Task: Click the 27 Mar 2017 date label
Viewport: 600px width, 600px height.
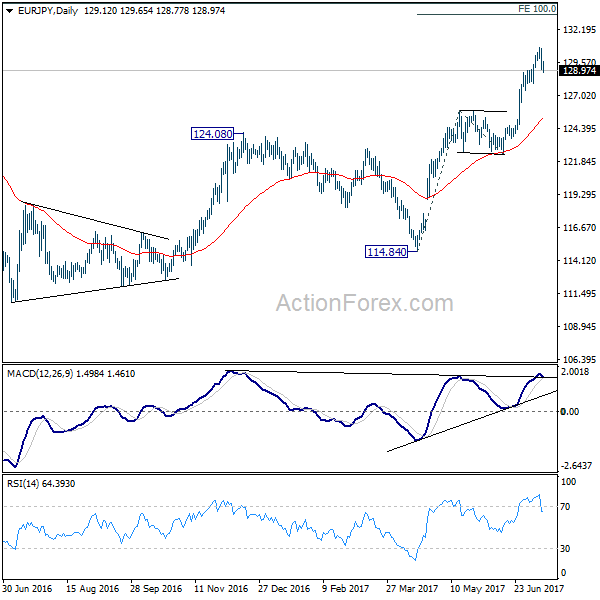Action: click(412, 588)
